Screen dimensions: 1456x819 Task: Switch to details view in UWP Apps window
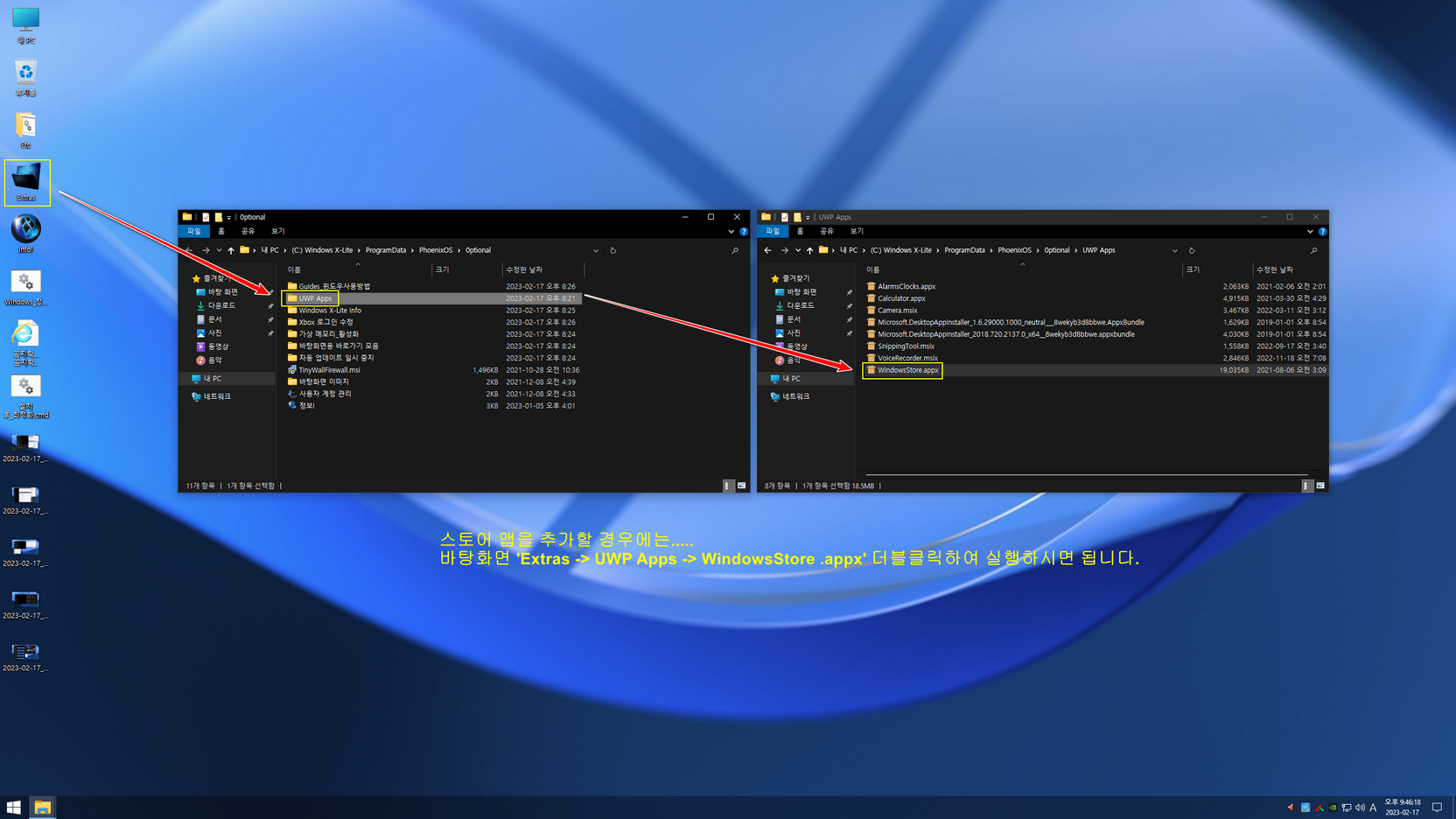coord(1306,486)
